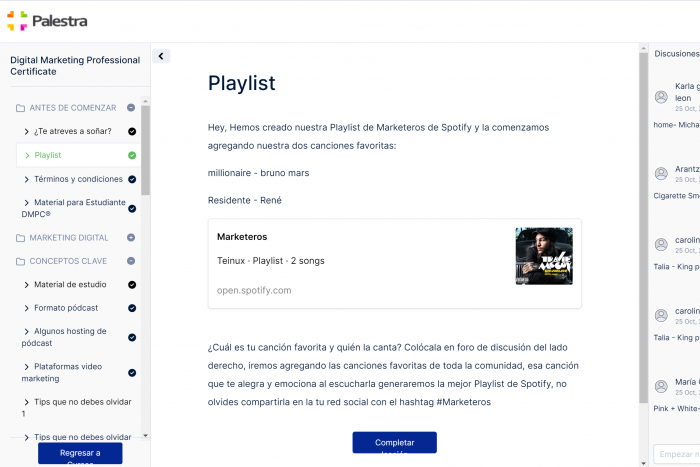This screenshot has width=700, height=467.
Task: Open the Términos y condiciones lesson
Action: [x=78, y=179]
